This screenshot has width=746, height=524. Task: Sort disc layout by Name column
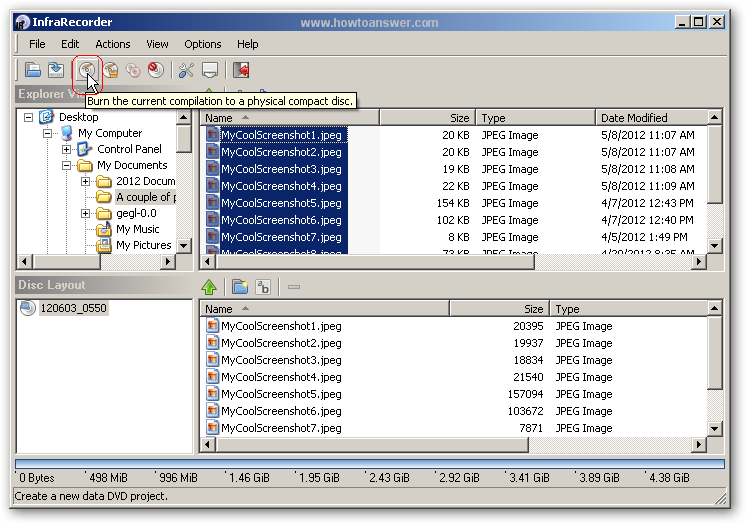[324, 309]
